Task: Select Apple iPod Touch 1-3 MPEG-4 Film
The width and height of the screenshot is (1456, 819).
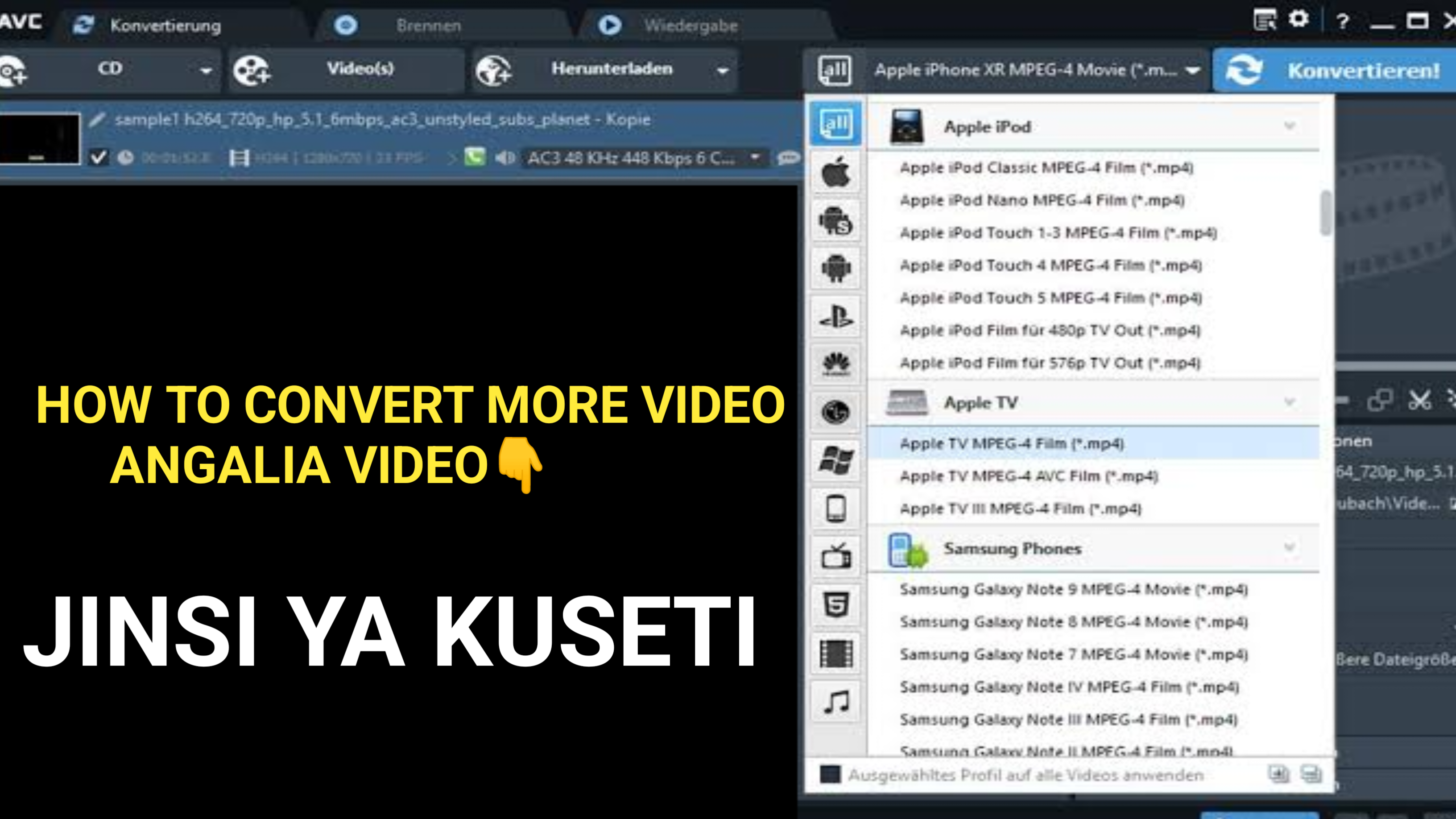Action: pos(1093,233)
